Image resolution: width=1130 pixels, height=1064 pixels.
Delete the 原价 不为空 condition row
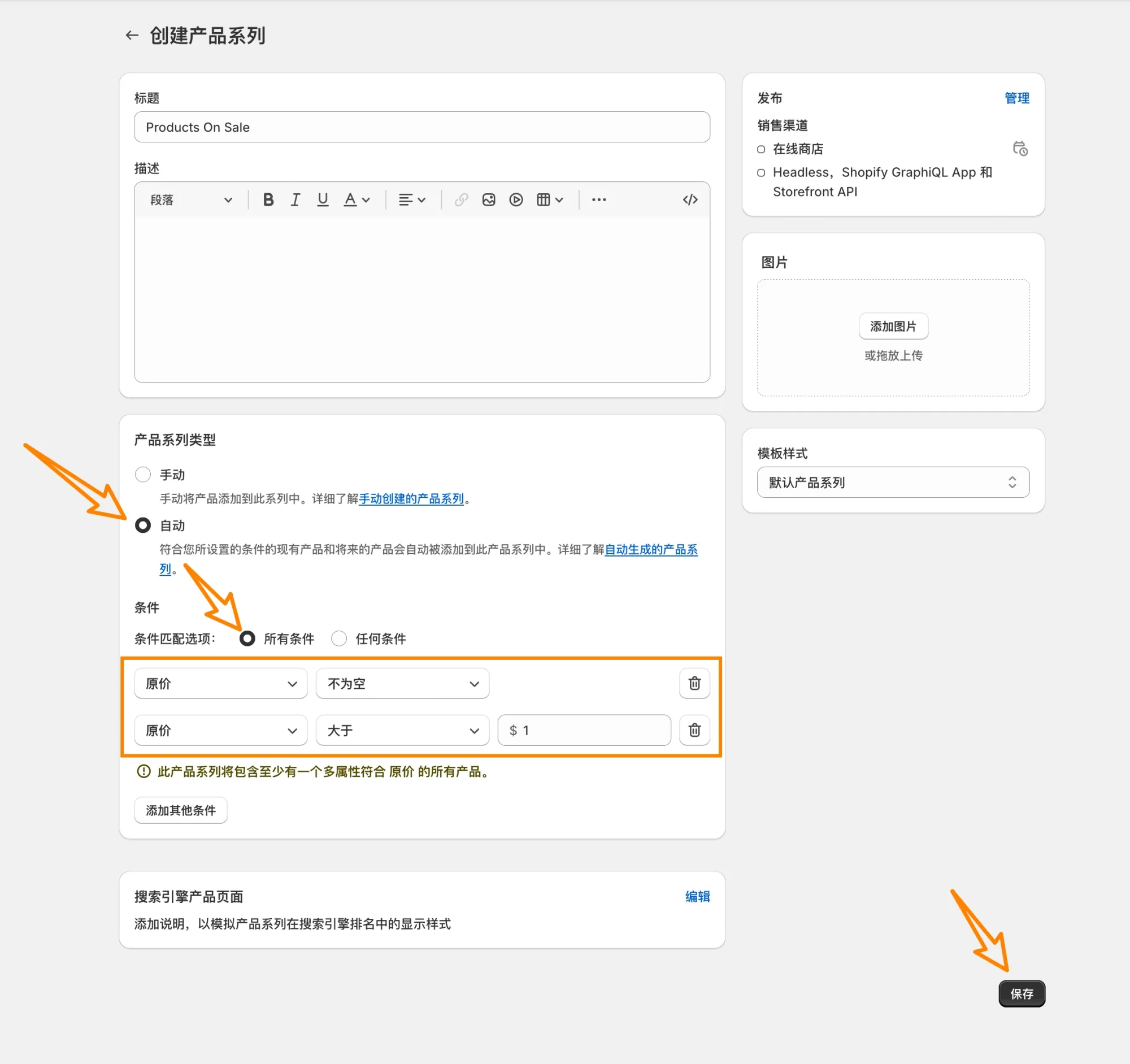click(694, 683)
